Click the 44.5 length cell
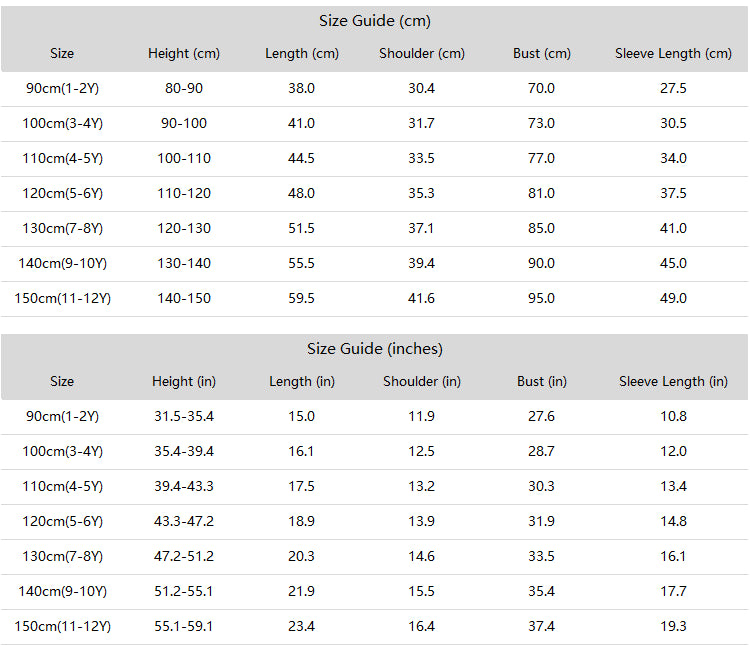 coord(301,158)
